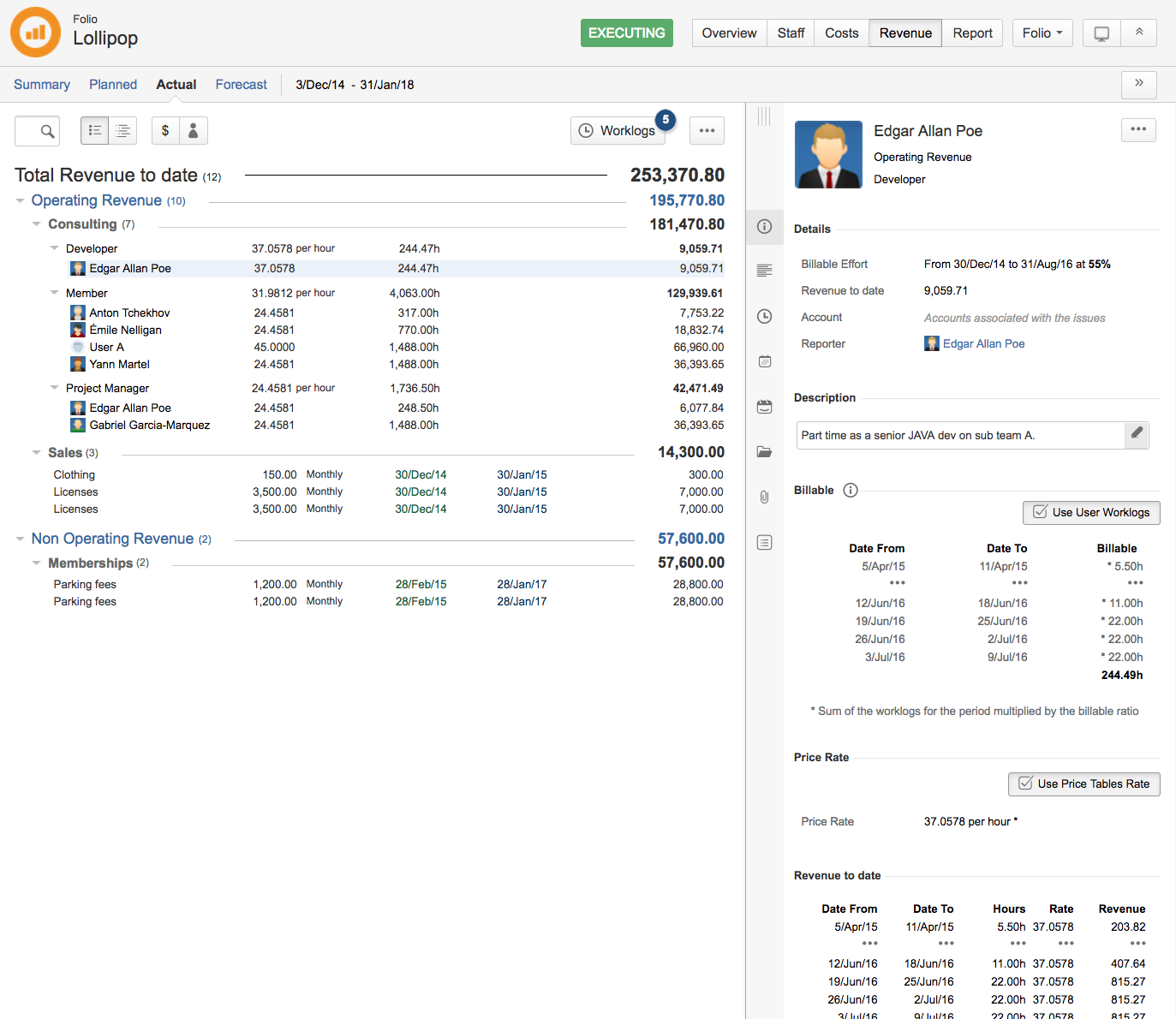The height and width of the screenshot is (1019, 1176).
Task: Switch to flat list view icon
Action: tap(95, 131)
